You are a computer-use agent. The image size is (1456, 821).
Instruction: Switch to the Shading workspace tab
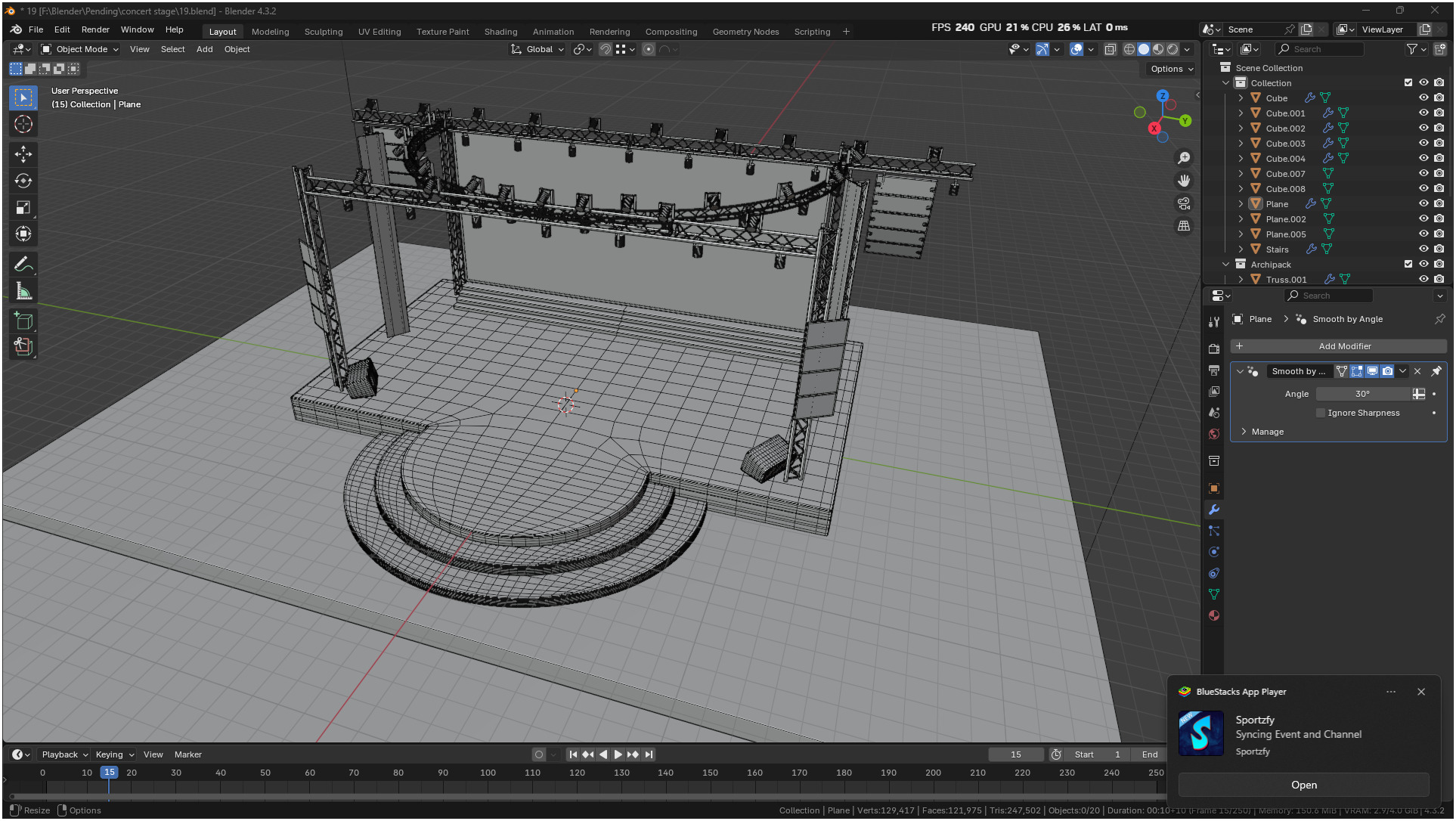pyautogui.click(x=500, y=32)
